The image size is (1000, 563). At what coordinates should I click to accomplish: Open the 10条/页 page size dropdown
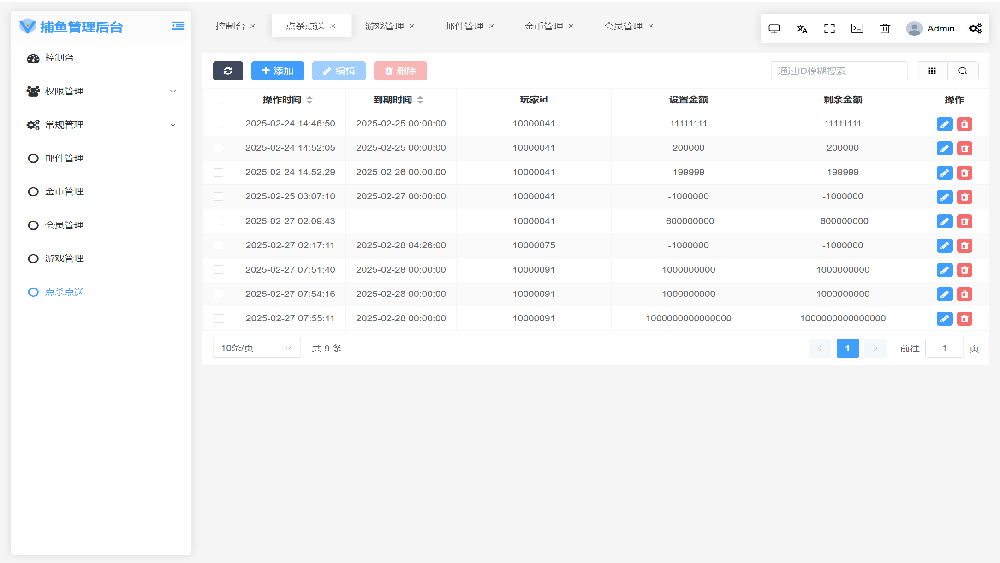click(x=257, y=348)
